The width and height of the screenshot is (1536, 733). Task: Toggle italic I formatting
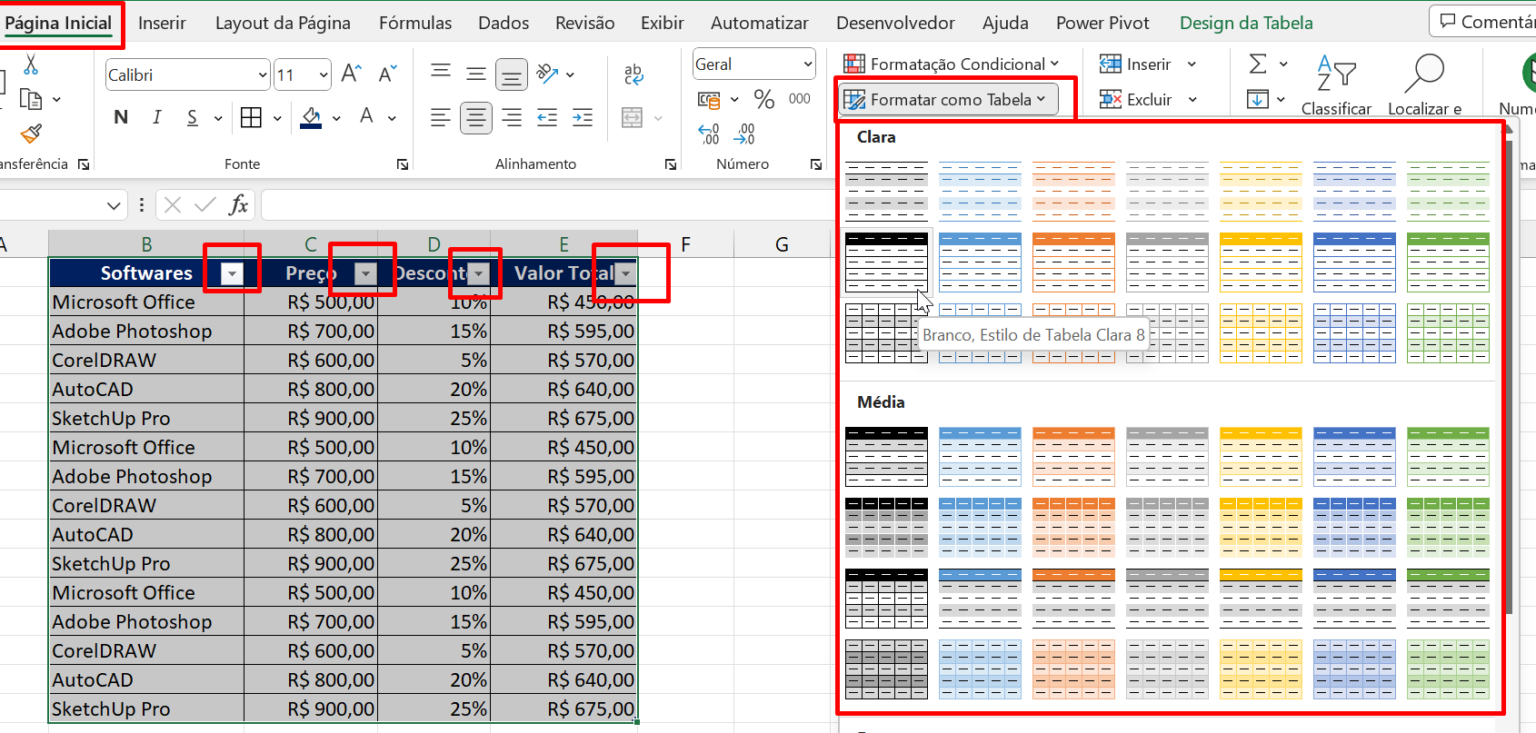[x=156, y=118]
